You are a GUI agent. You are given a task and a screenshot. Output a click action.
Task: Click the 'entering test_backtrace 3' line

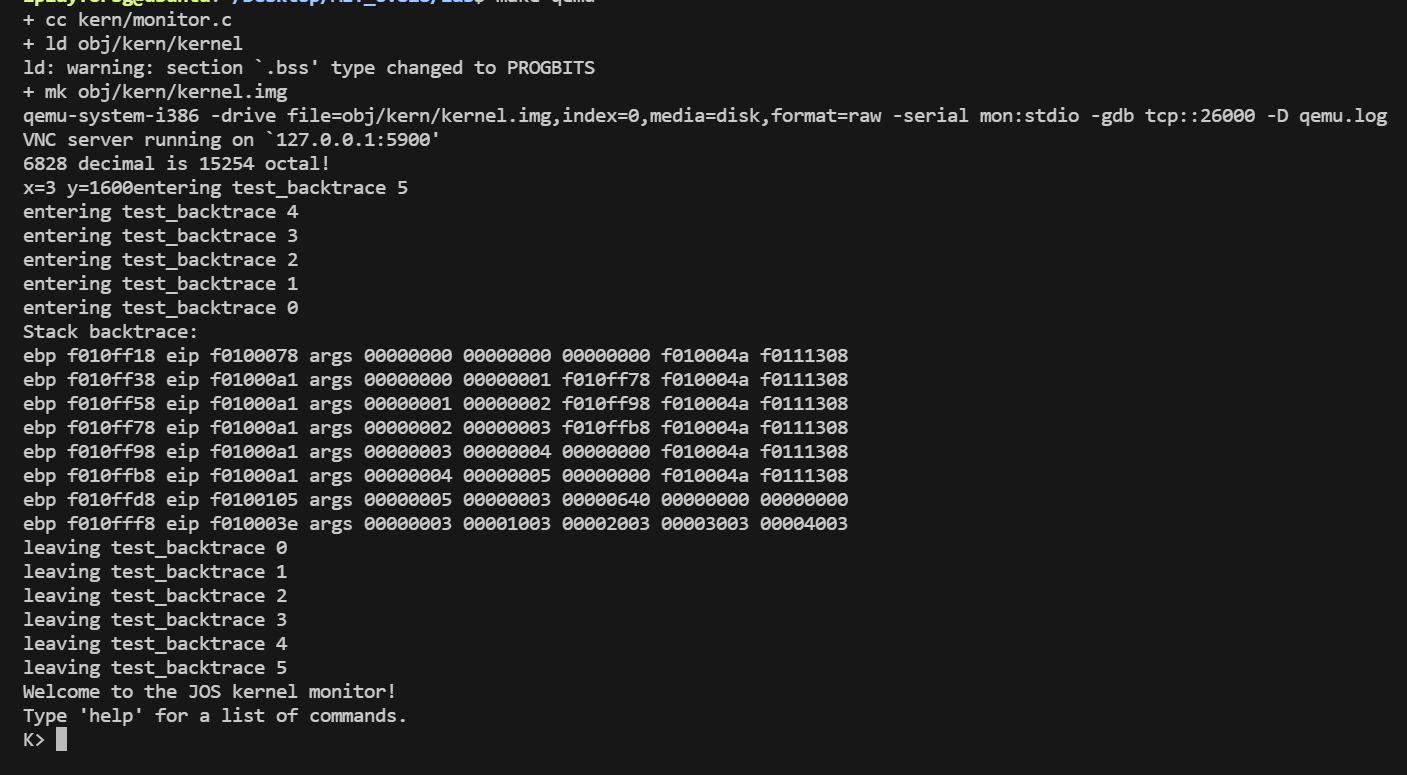160,236
